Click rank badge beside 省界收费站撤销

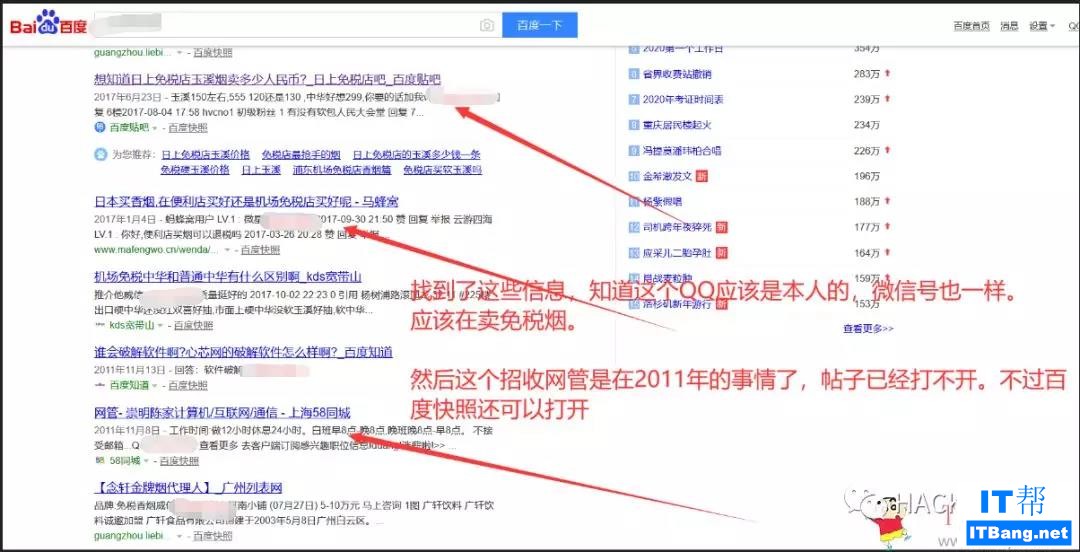[x=634, y=74]
